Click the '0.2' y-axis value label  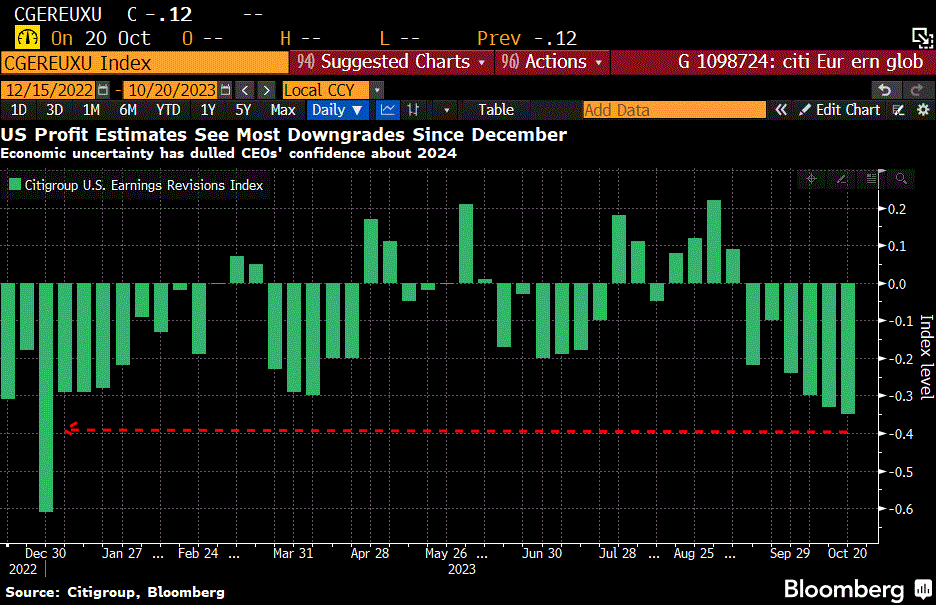click(x=897, y=209)
